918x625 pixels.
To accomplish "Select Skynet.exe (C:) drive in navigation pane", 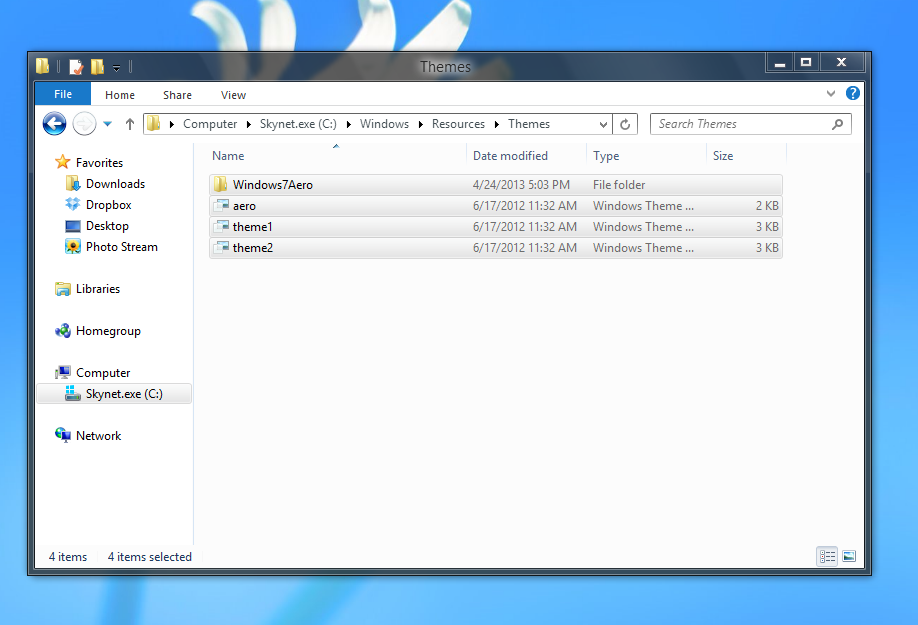I will tap(114, 394).
